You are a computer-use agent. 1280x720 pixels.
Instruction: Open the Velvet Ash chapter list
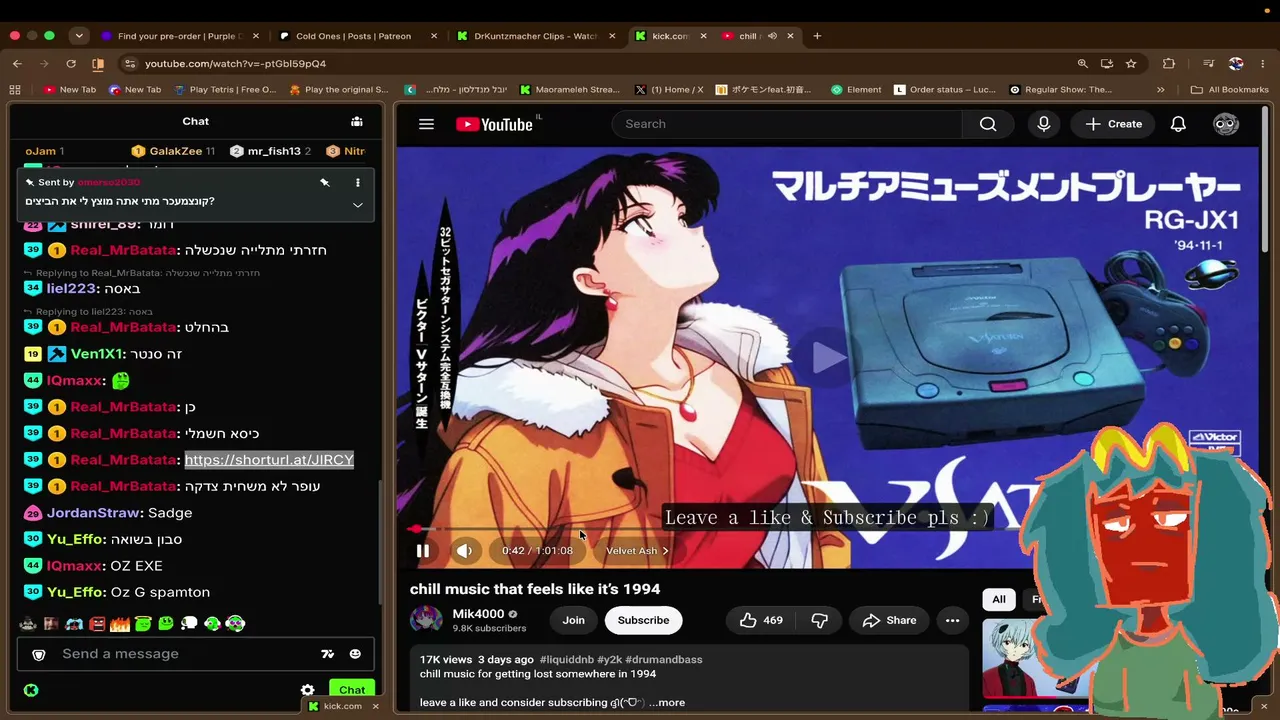click(x=637, y=551)
